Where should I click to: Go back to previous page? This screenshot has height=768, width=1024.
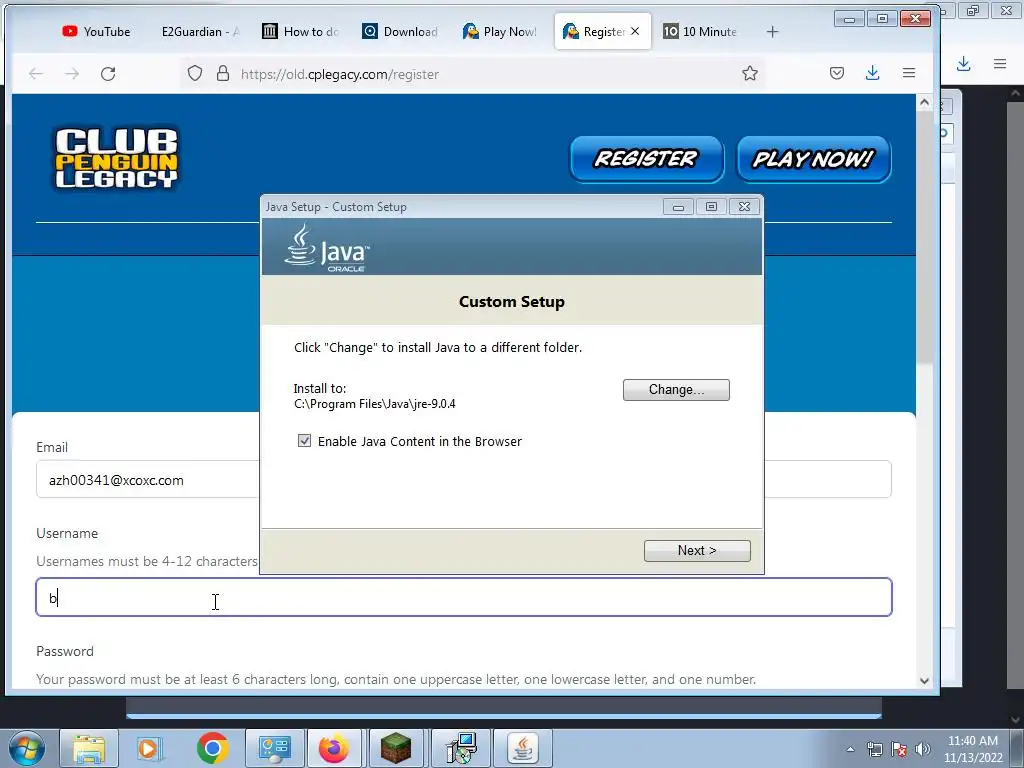pos(36,74)
